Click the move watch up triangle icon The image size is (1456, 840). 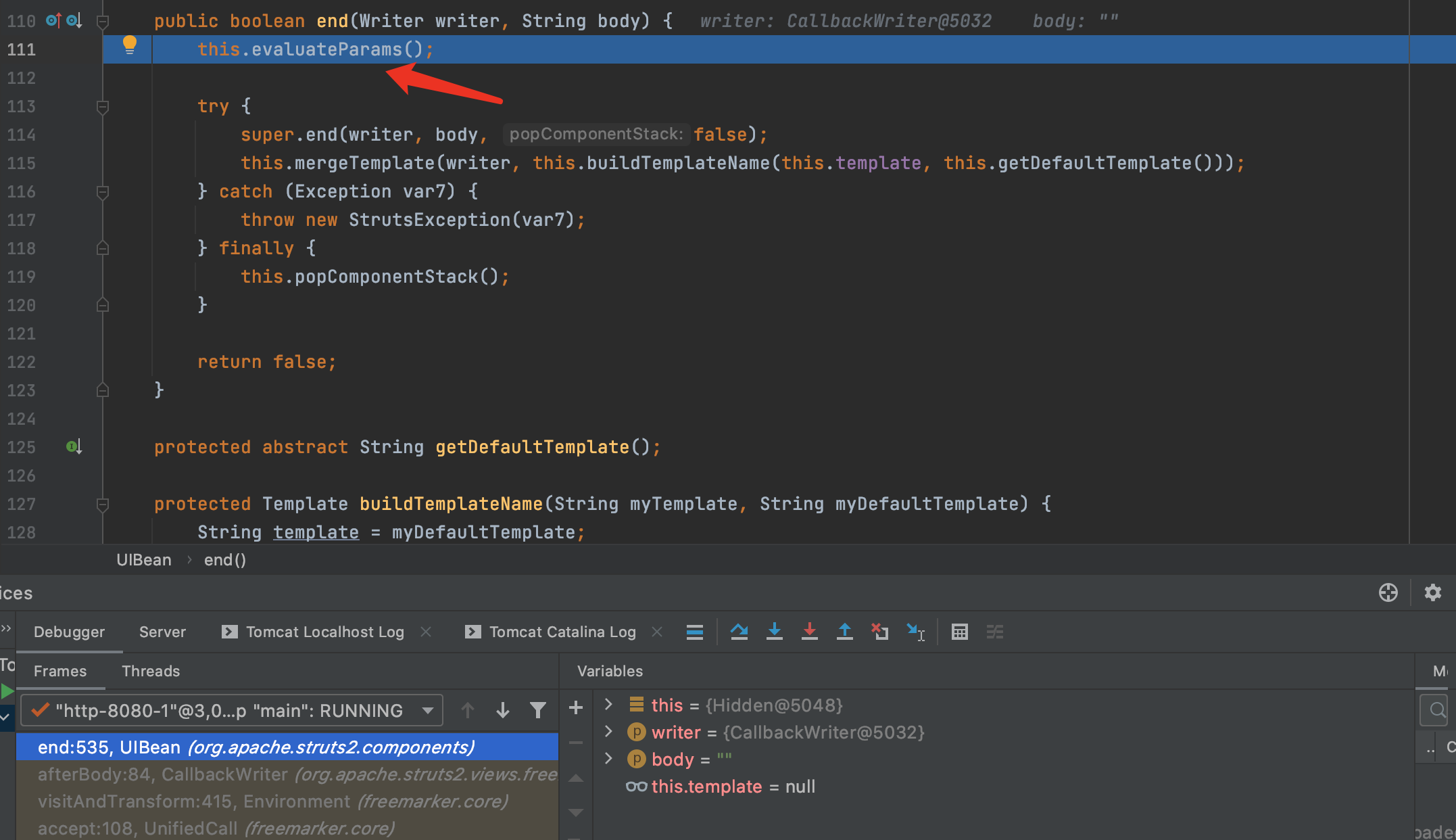[x=575, y=778]
